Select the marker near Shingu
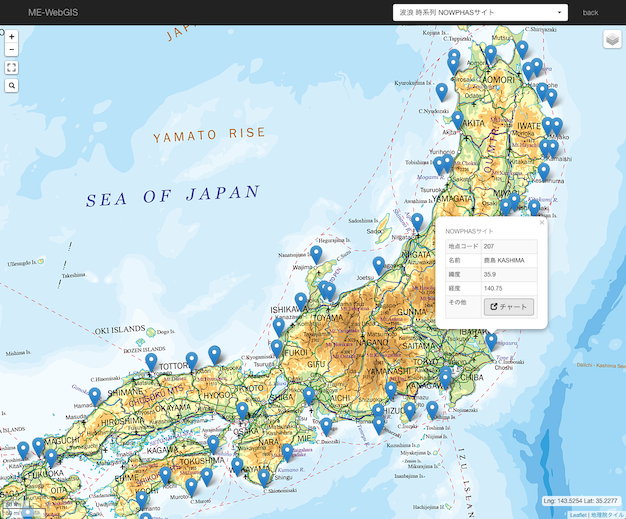 [x=287, y=452]
